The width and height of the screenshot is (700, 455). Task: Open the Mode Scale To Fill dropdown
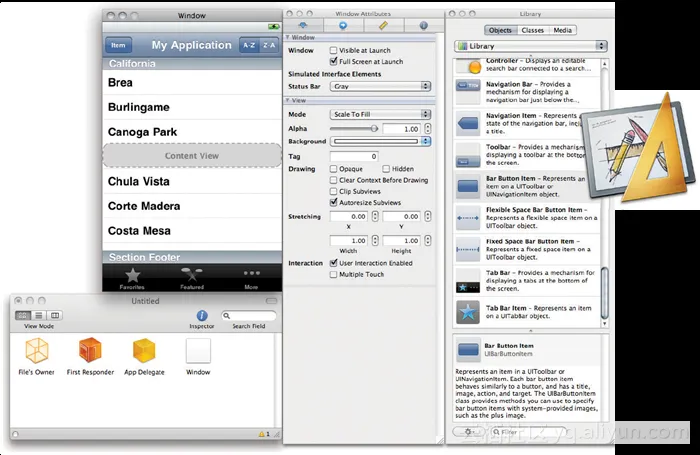[380, 115]
